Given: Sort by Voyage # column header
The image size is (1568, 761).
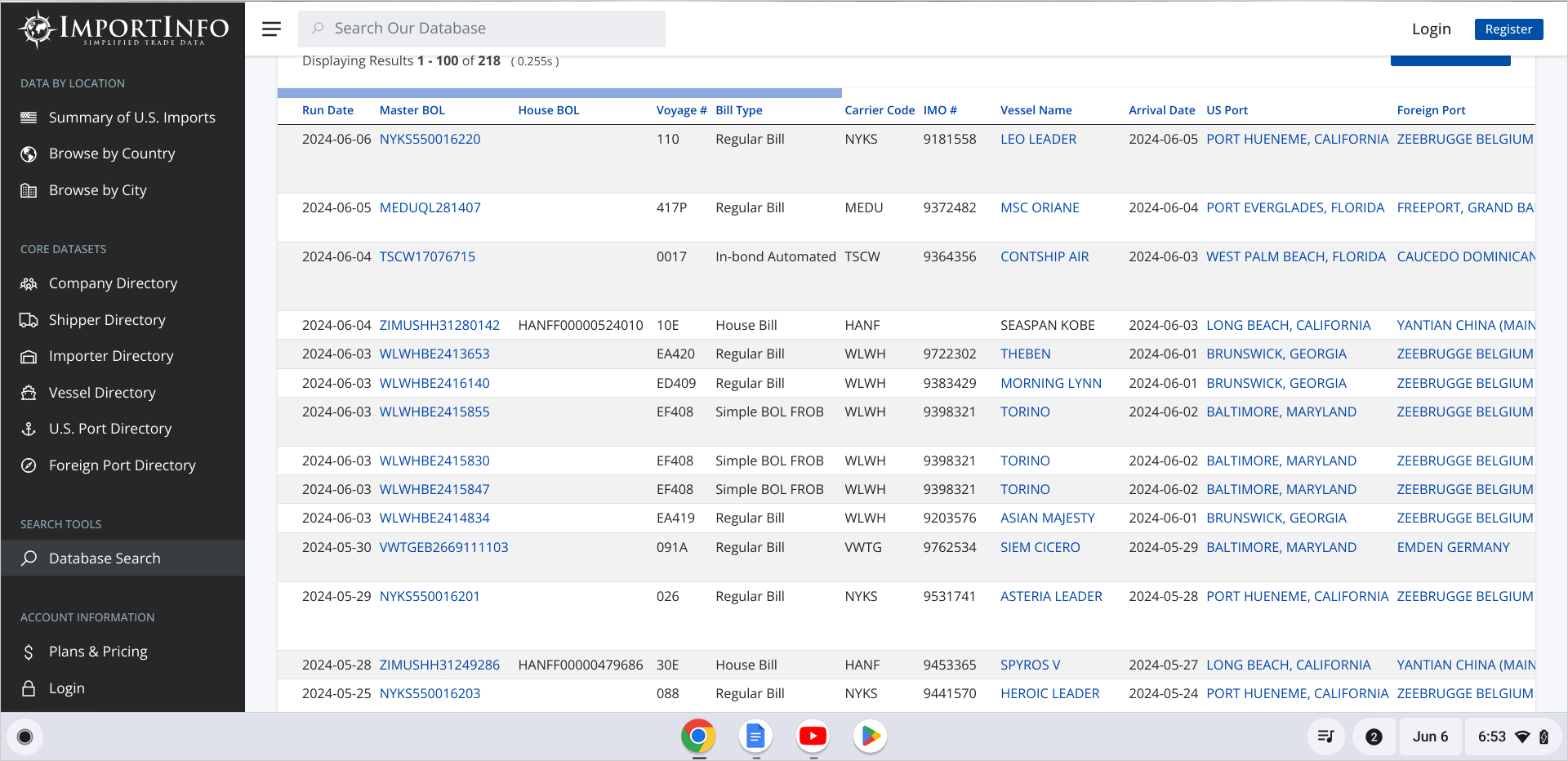Looking at the screenshot, I should 681,110.
